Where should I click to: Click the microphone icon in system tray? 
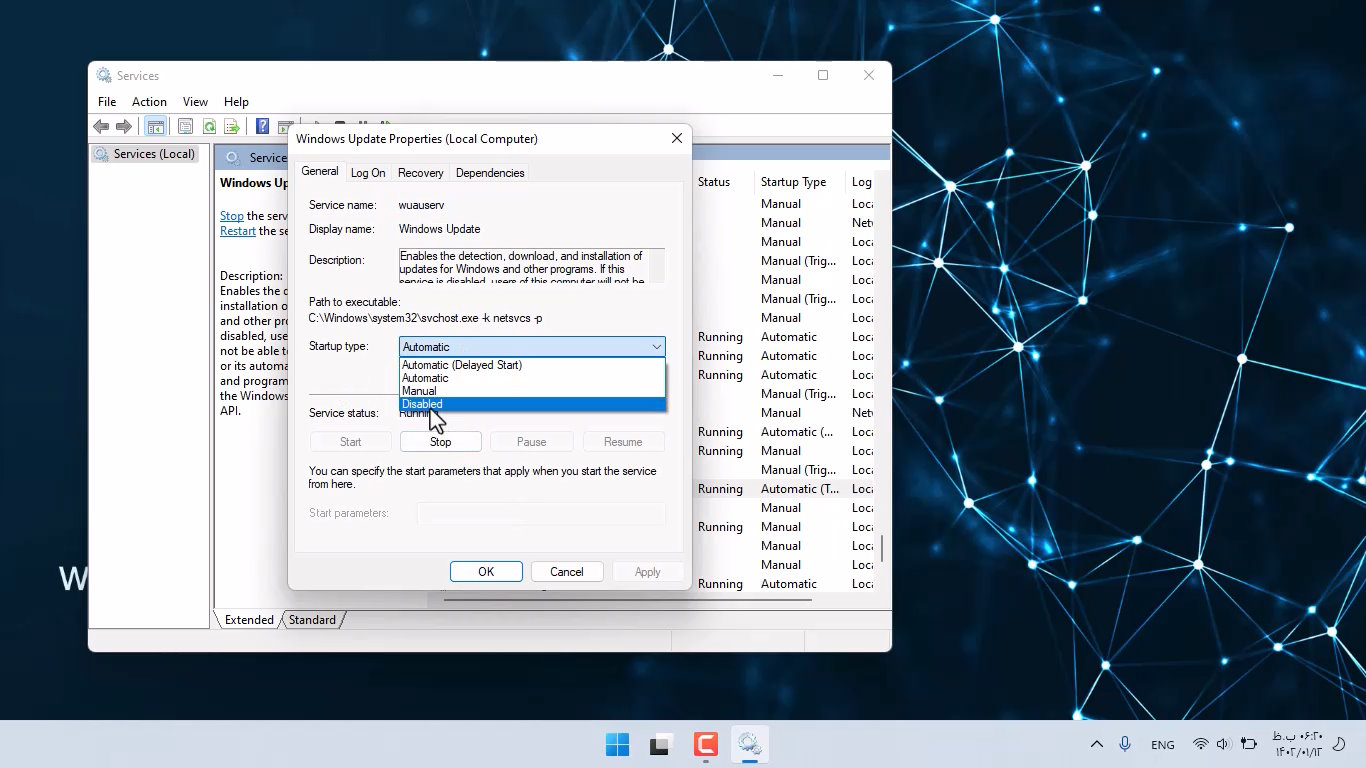(x=1125, y=745)
